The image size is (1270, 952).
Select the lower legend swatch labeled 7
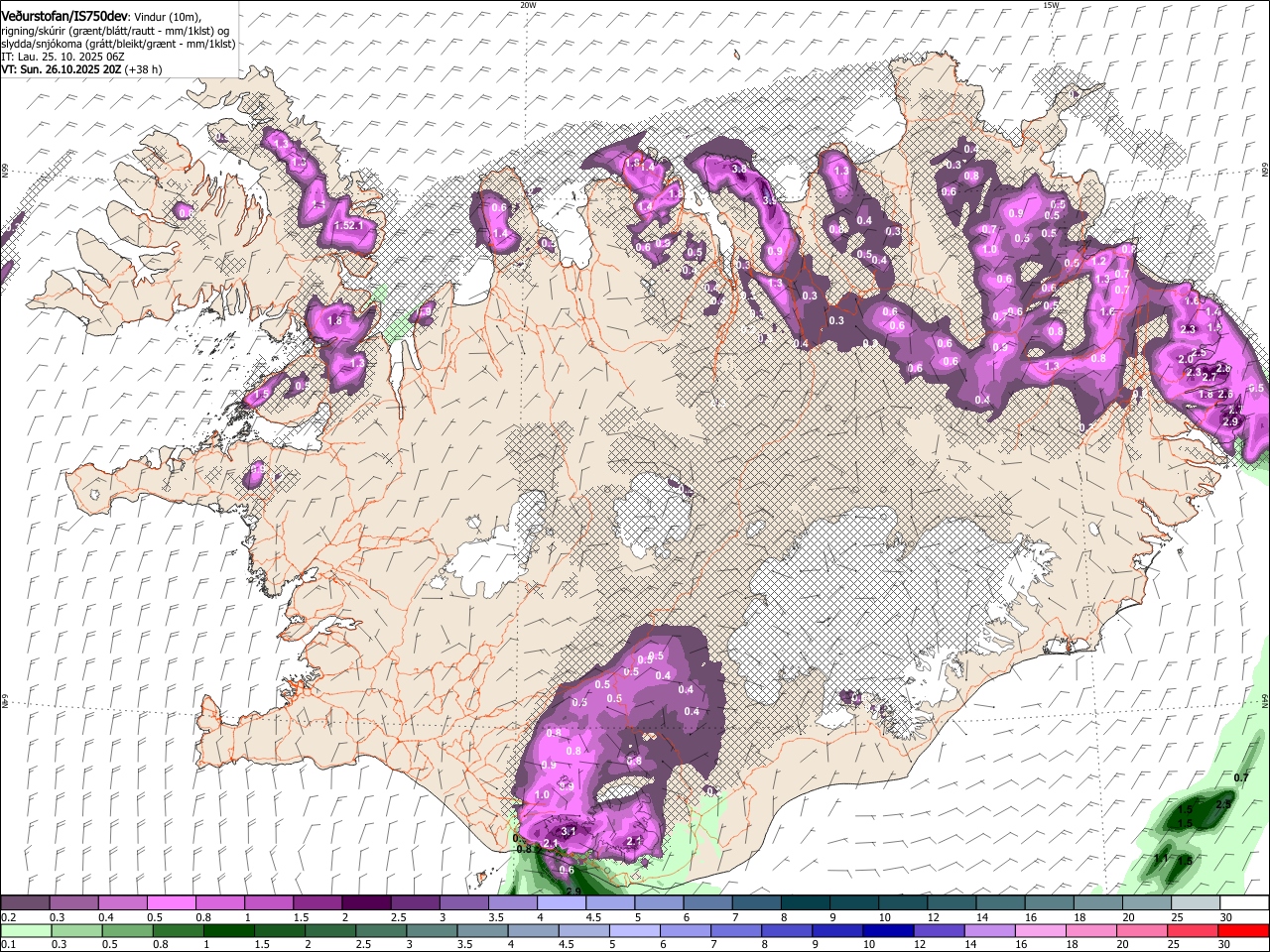[x=734, y=930]
